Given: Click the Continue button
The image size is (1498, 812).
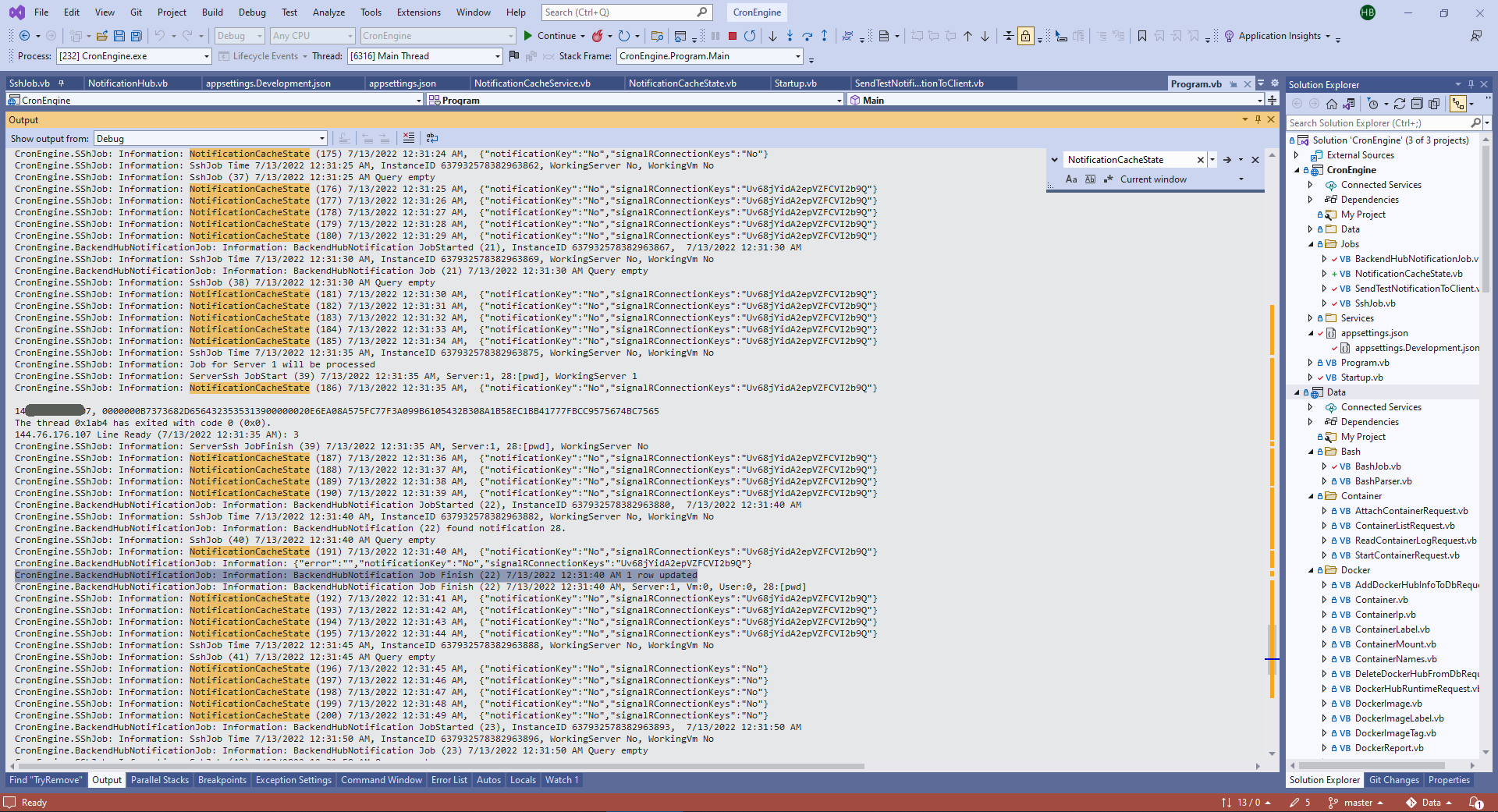Looking at the screenshot, I should 549,36.
